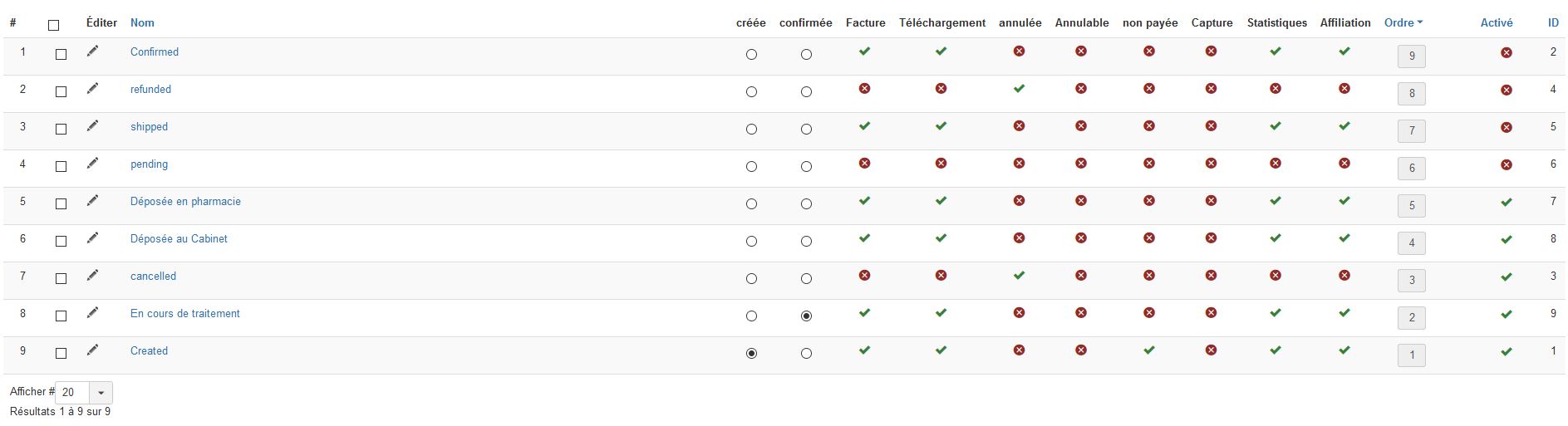Toggle Affiliation icon for shipped status
Image resolution: width=1568 pixels, height=426 pixels.
[x=1344, y=126]
